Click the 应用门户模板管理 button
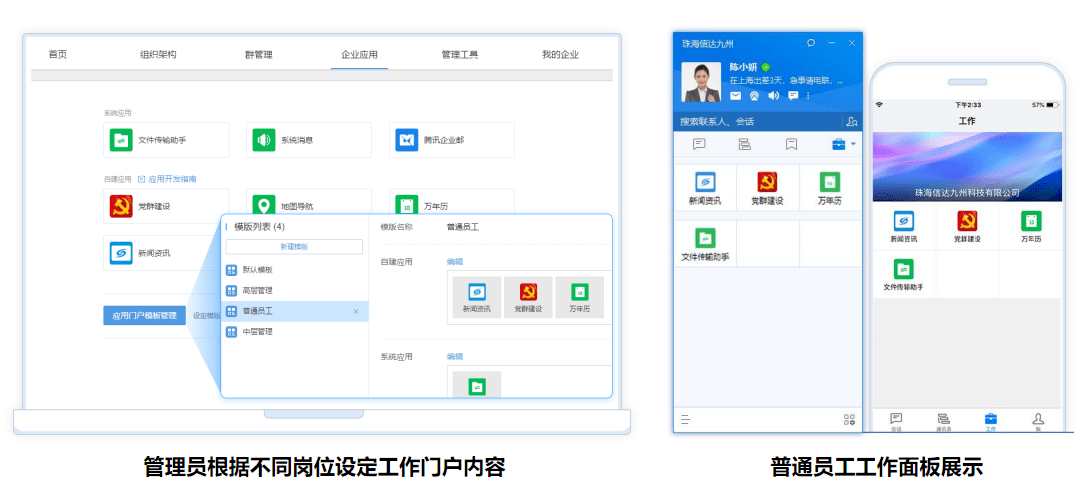This screenshot has width=1091, height=486. pyautogui.click(x=144, y=315)
